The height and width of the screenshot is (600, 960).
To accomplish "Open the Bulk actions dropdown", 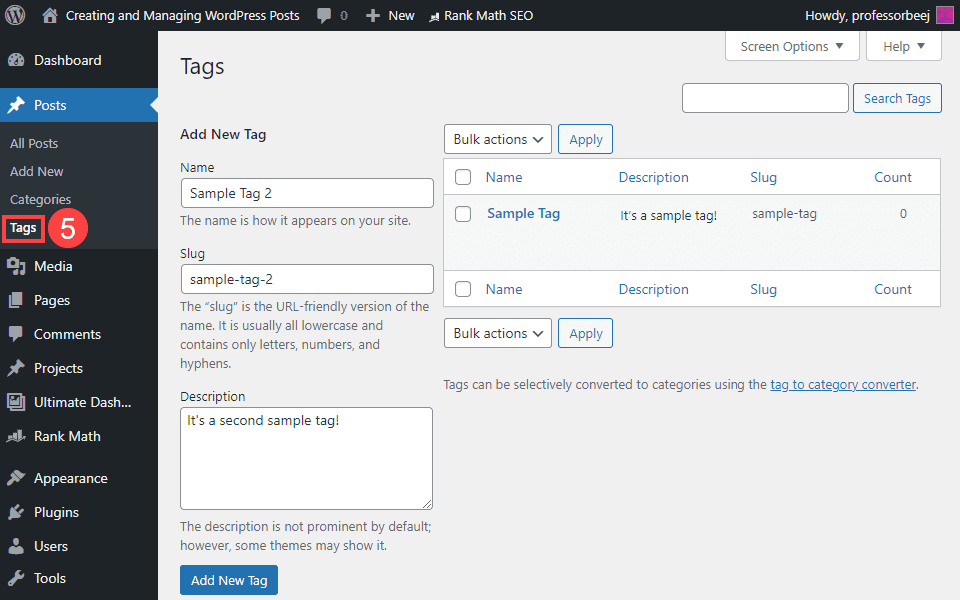I will click(497, 139).
